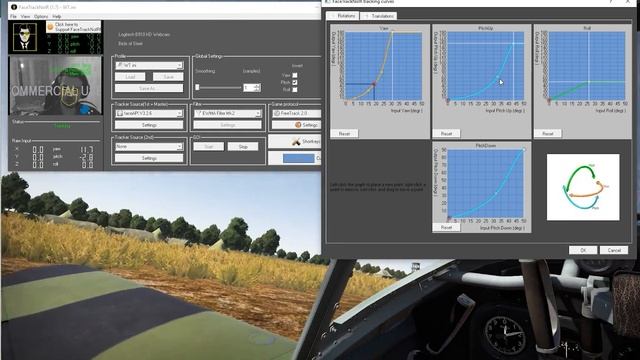Click the top-right point on PitchDown curve
This screenshot has width=640, height=360.
coord(524,150)
